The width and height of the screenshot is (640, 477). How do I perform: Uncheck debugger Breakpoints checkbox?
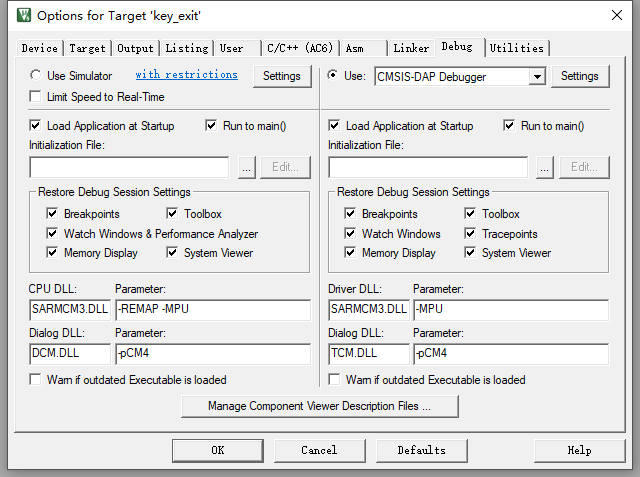click(x=350, y=213)
